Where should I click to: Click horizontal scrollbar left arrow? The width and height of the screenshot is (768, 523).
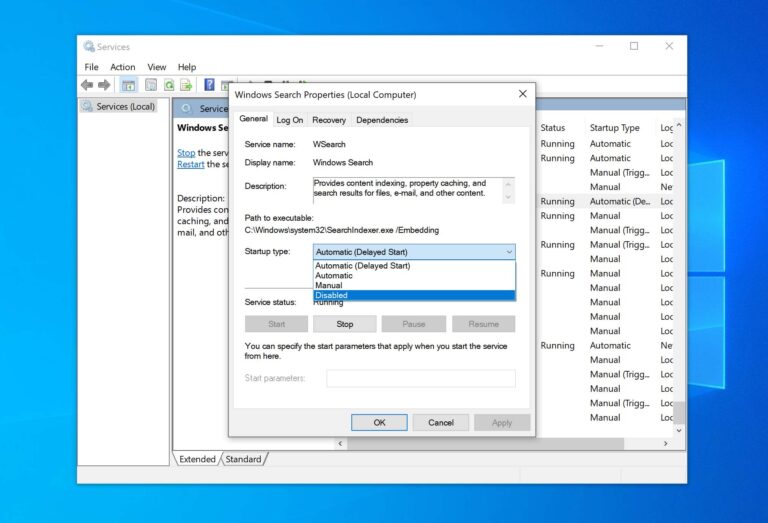(x=340, y=444)
